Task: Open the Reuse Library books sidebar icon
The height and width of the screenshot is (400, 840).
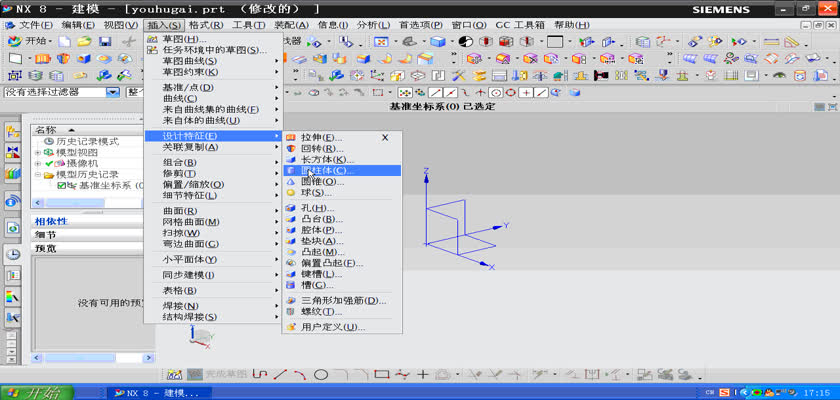Action: tap(13, 172)
